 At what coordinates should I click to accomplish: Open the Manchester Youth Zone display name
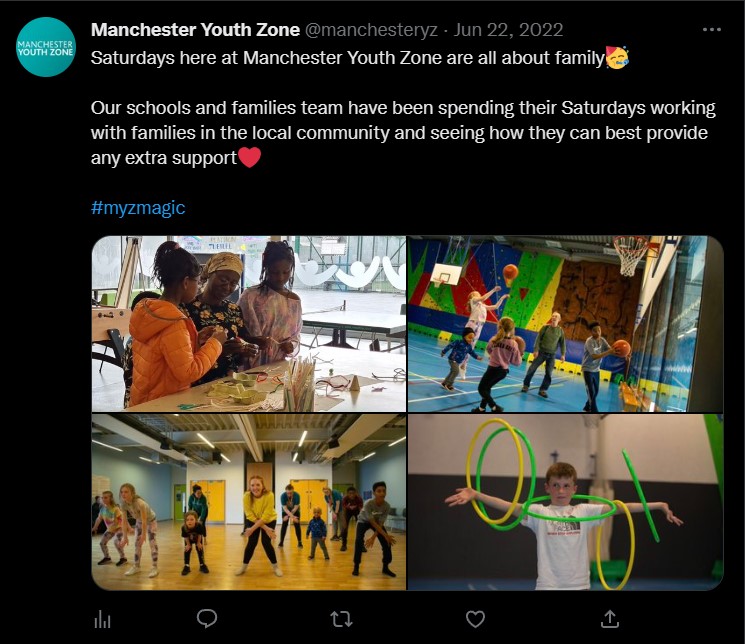click(195, 30)
